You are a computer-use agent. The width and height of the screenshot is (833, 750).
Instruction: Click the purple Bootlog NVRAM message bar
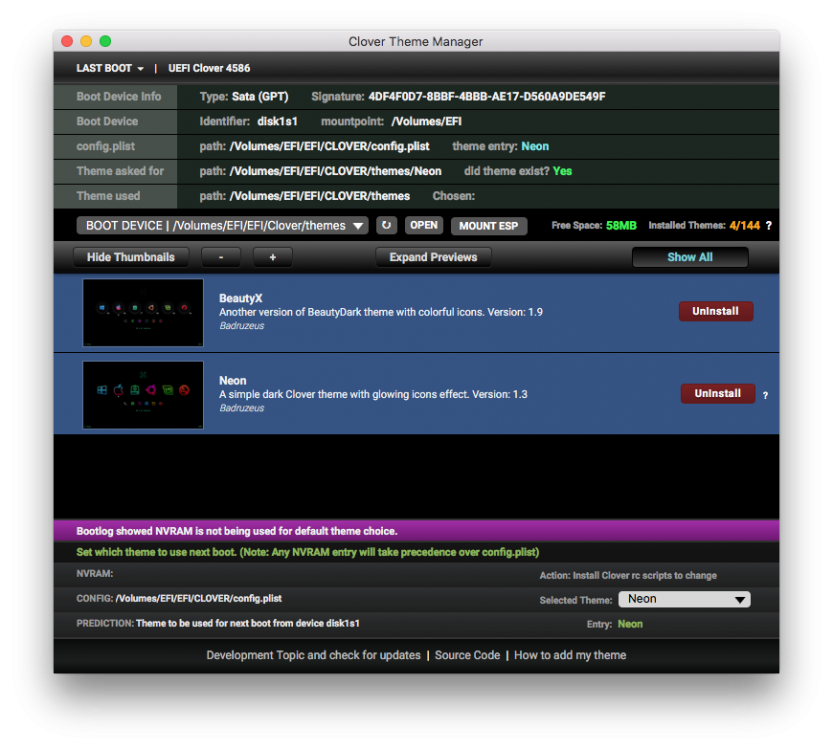[416, 531]
